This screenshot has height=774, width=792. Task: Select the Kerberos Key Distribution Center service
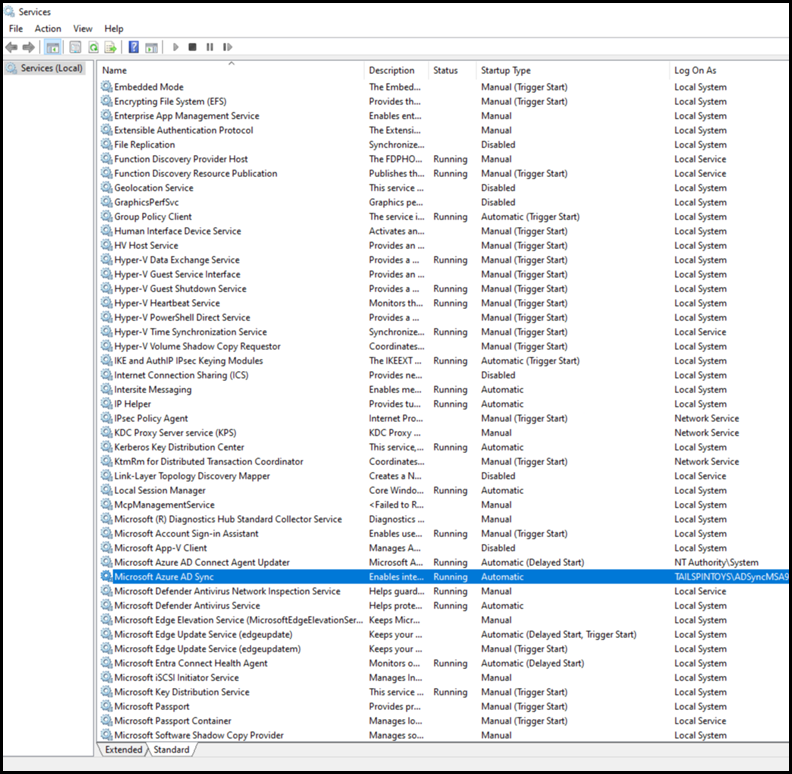coord(179,447)
